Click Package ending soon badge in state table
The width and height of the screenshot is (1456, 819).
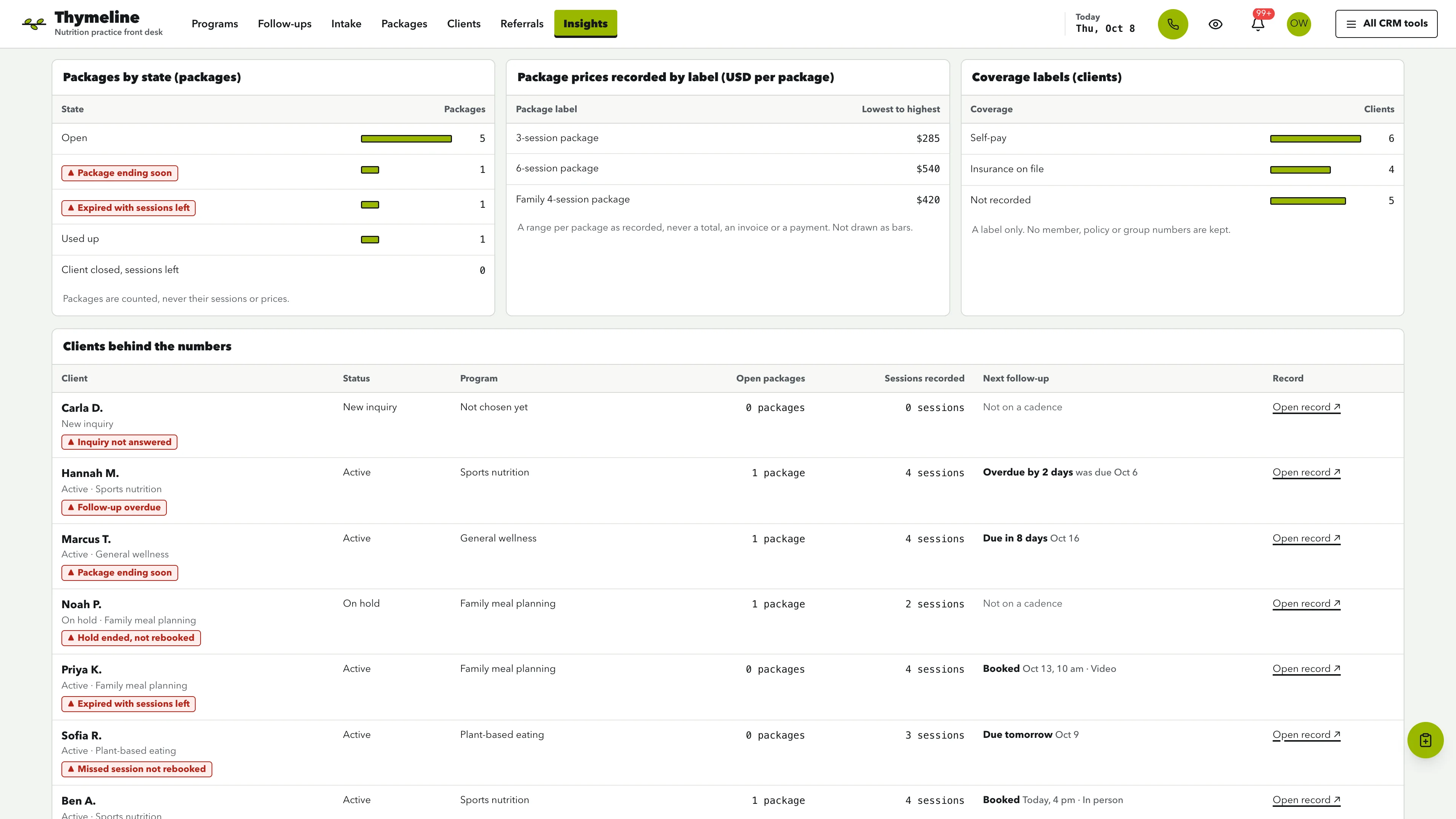tap(120, 173)
